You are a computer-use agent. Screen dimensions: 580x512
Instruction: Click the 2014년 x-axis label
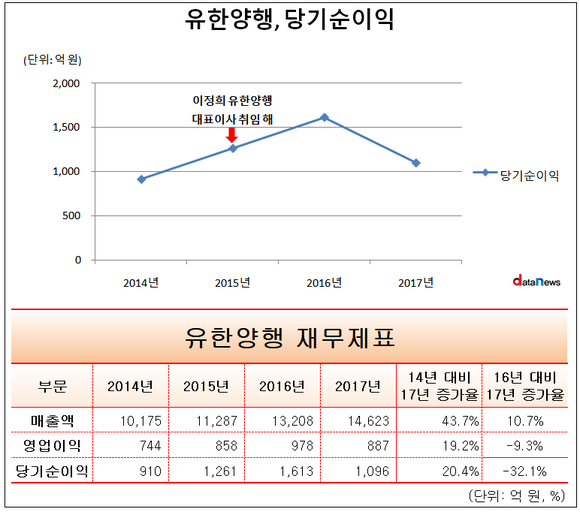pyautogui.click(x=141, y=283)
